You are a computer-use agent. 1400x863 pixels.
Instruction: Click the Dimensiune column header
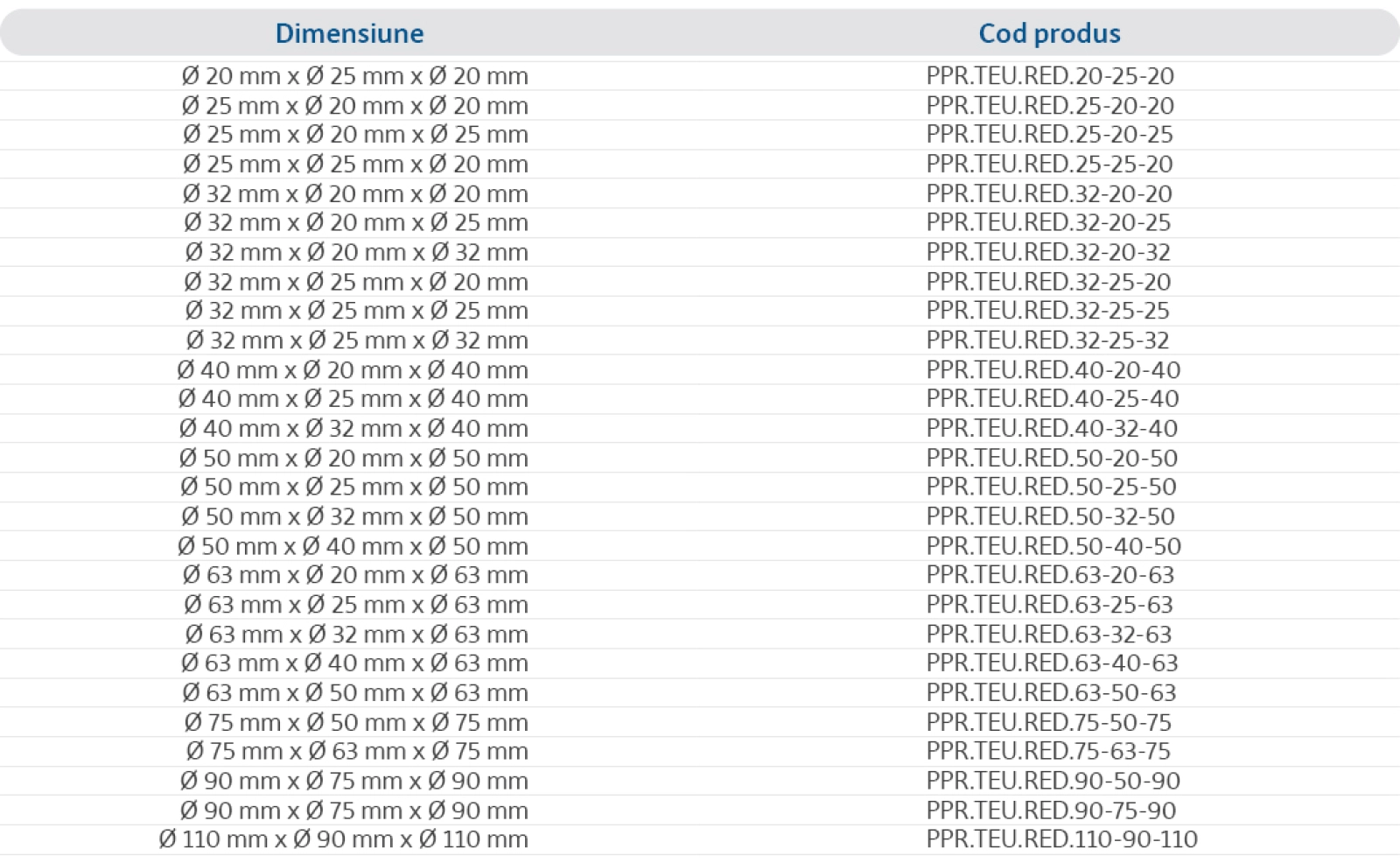(349, 33)
